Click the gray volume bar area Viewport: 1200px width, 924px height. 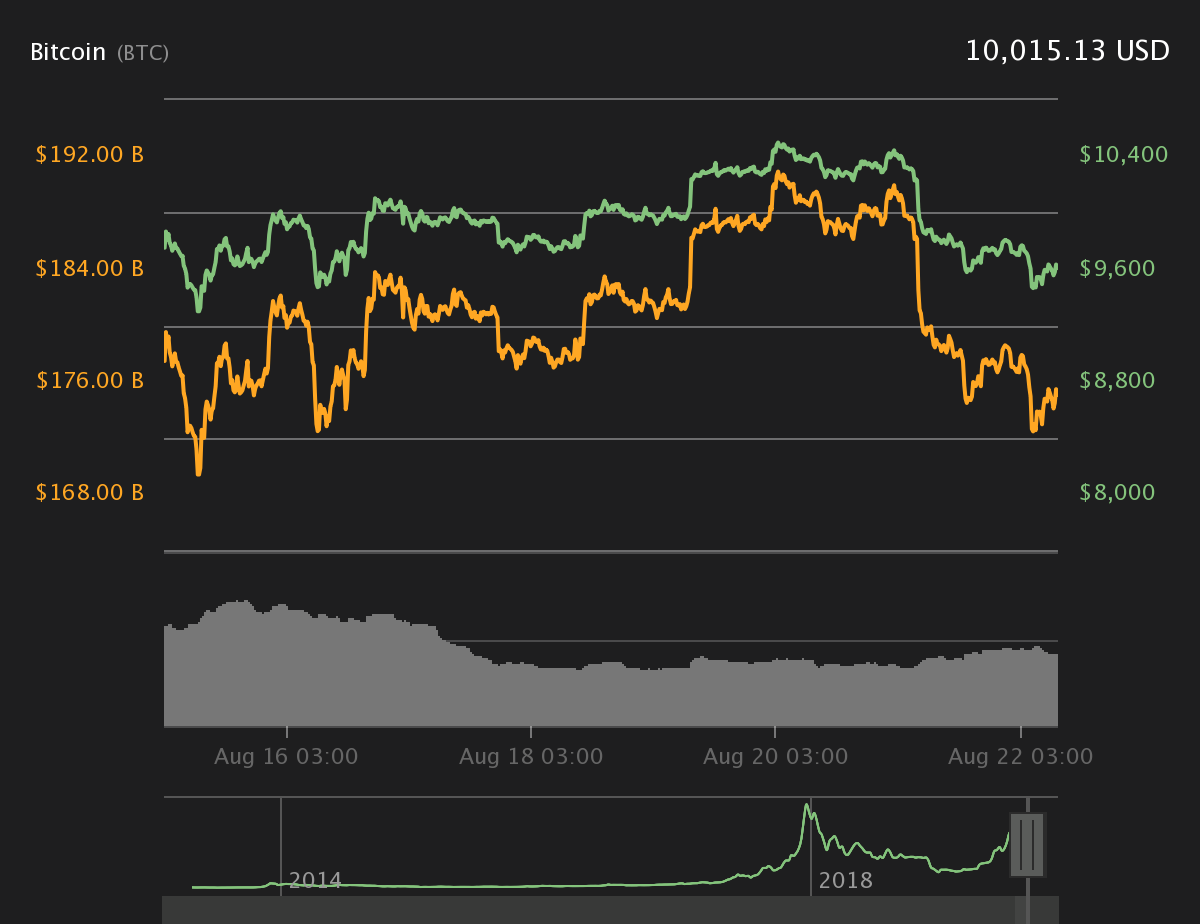(x=610, y=664)
